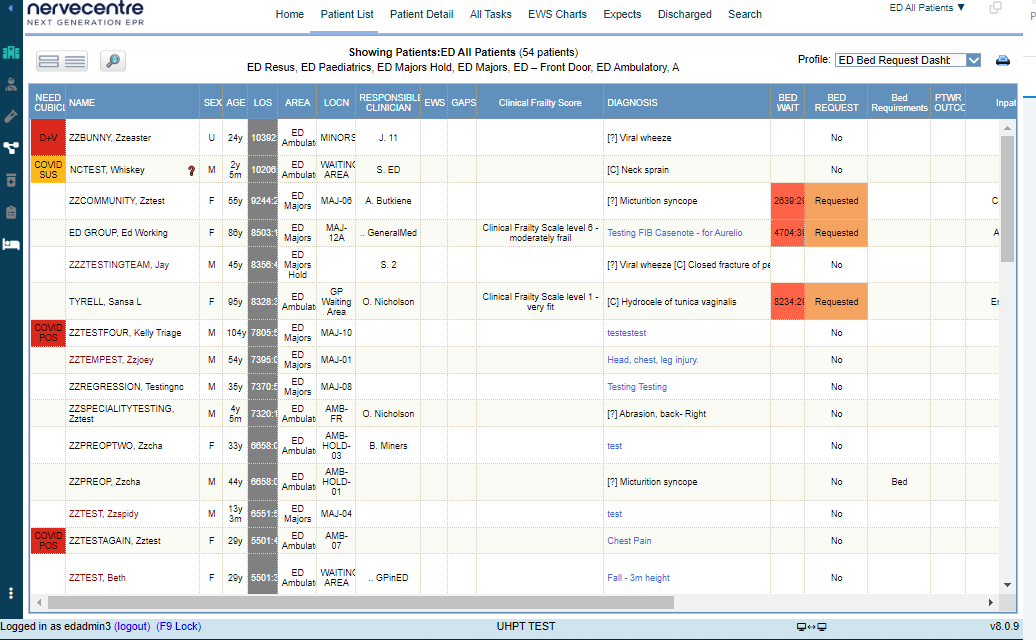Viewport: 1036px width, 640px height.
Task: Sort by the DIAGNOSIS column header
Action: click(686, 102)
